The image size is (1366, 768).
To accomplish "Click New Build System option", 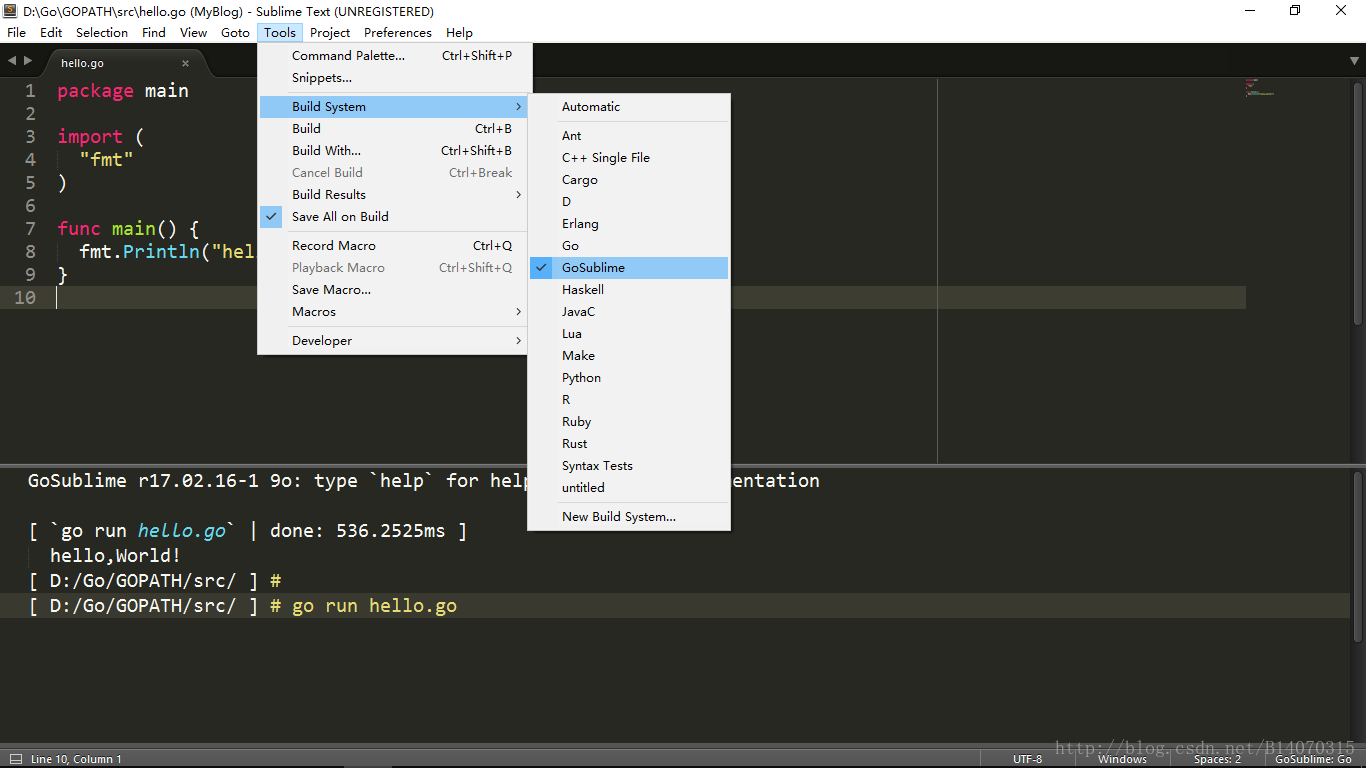I will tap(618, 516).
